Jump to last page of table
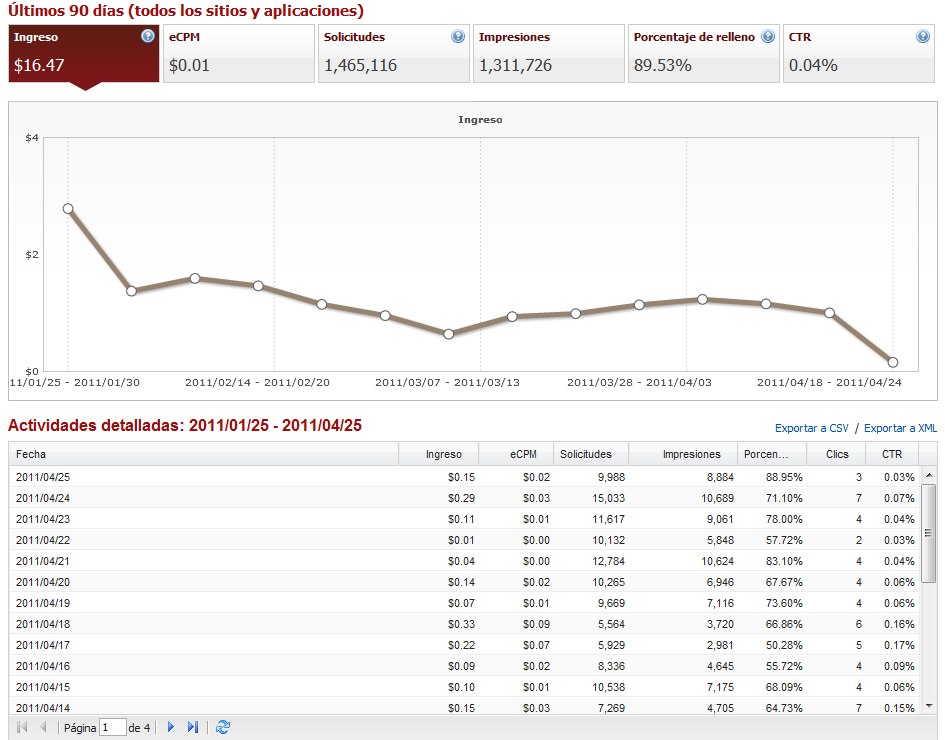945x740 pixels. click(193, 727)
